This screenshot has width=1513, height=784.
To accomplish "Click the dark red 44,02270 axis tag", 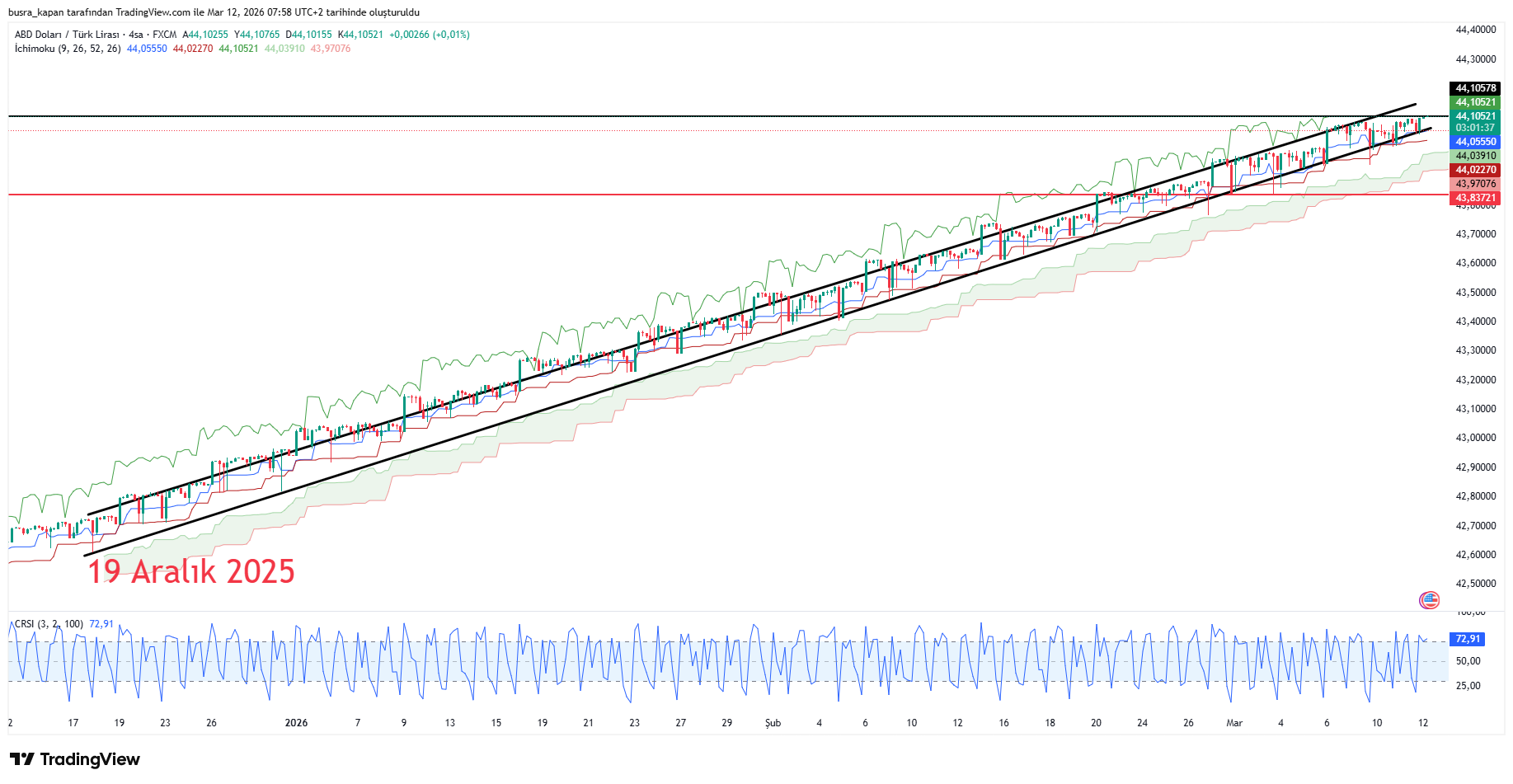I will [1475, 170].
